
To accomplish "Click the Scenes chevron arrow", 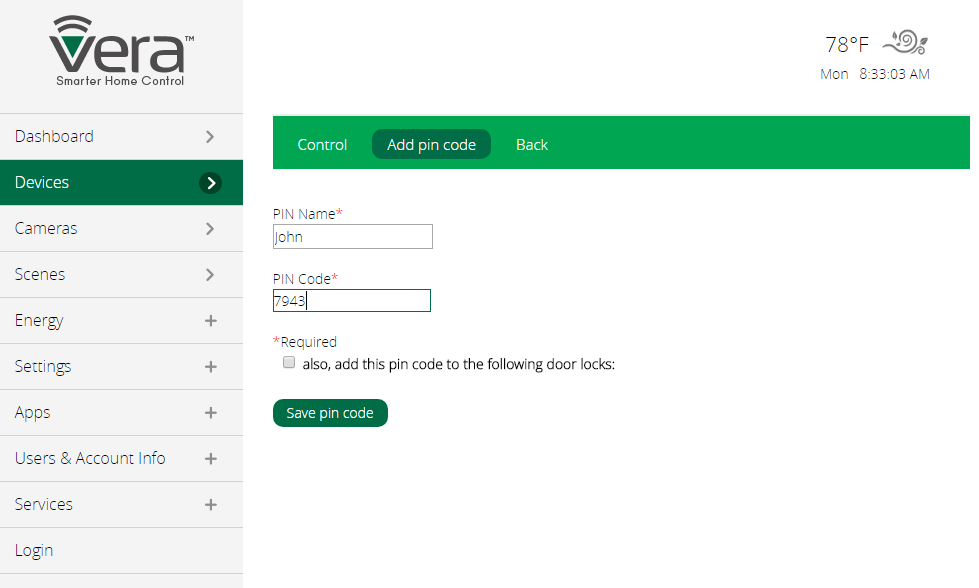I will coord(210,275).
